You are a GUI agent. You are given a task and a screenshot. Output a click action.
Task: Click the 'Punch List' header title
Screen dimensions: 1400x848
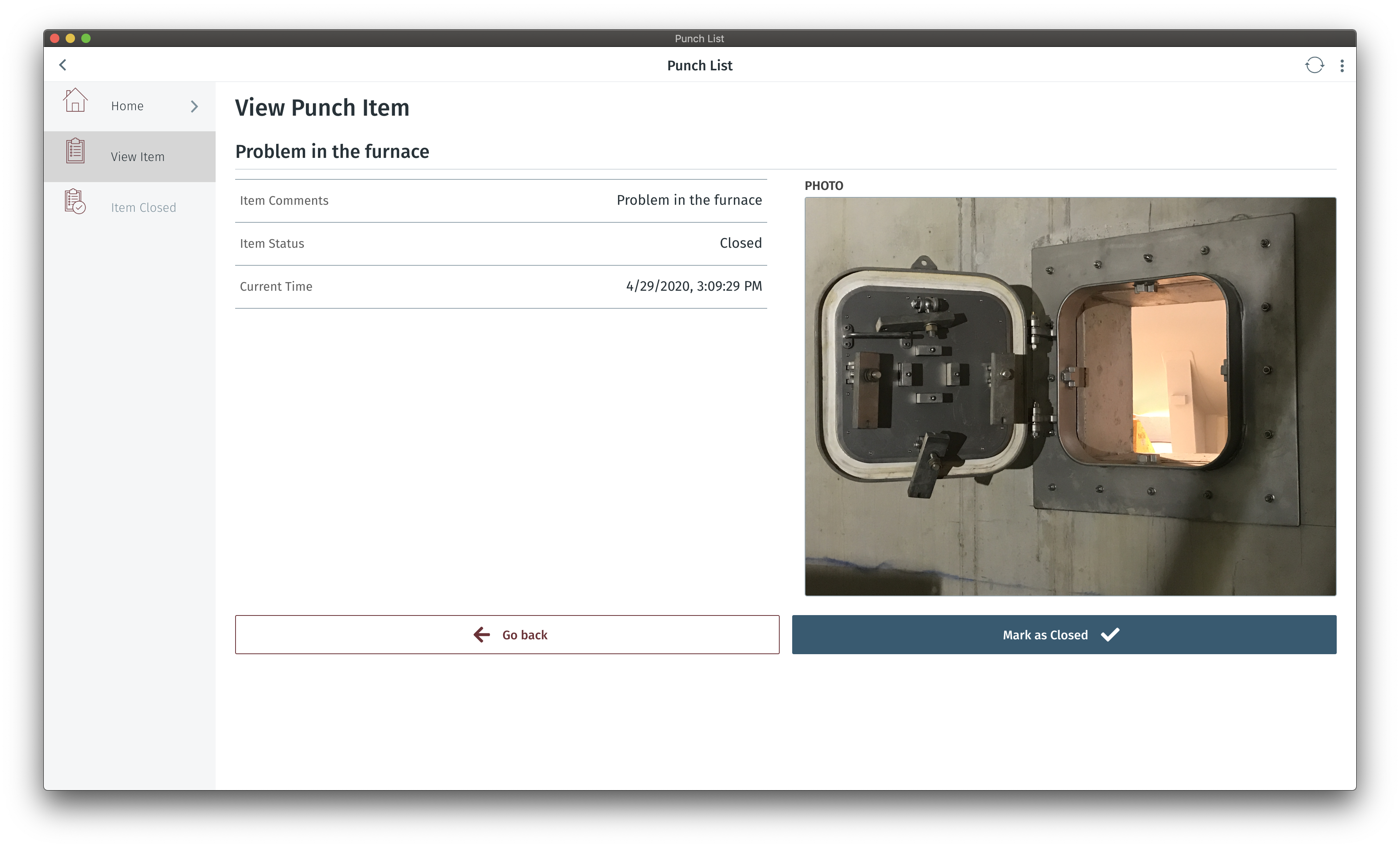coord(700,65)
